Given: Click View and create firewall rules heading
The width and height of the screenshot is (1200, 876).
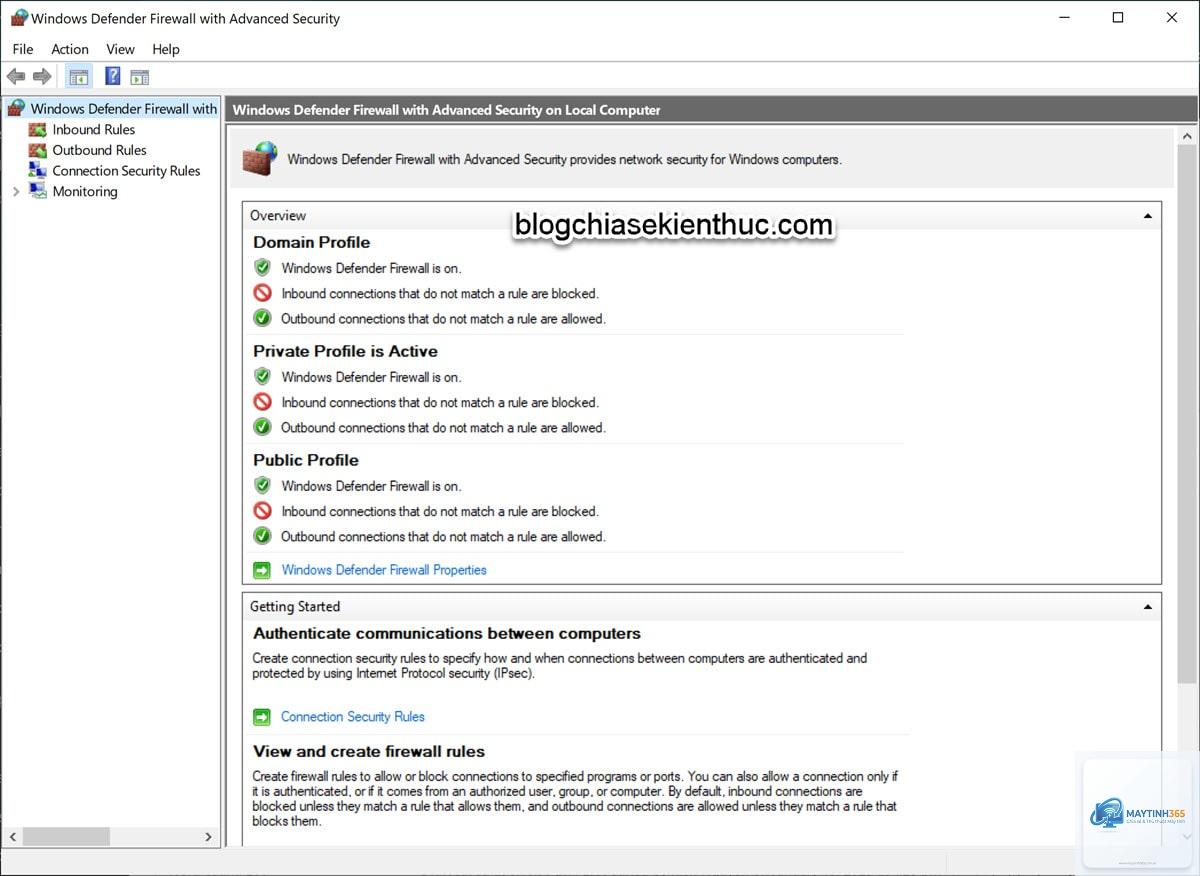Looking at the screenshot, I should coord(369,751).
